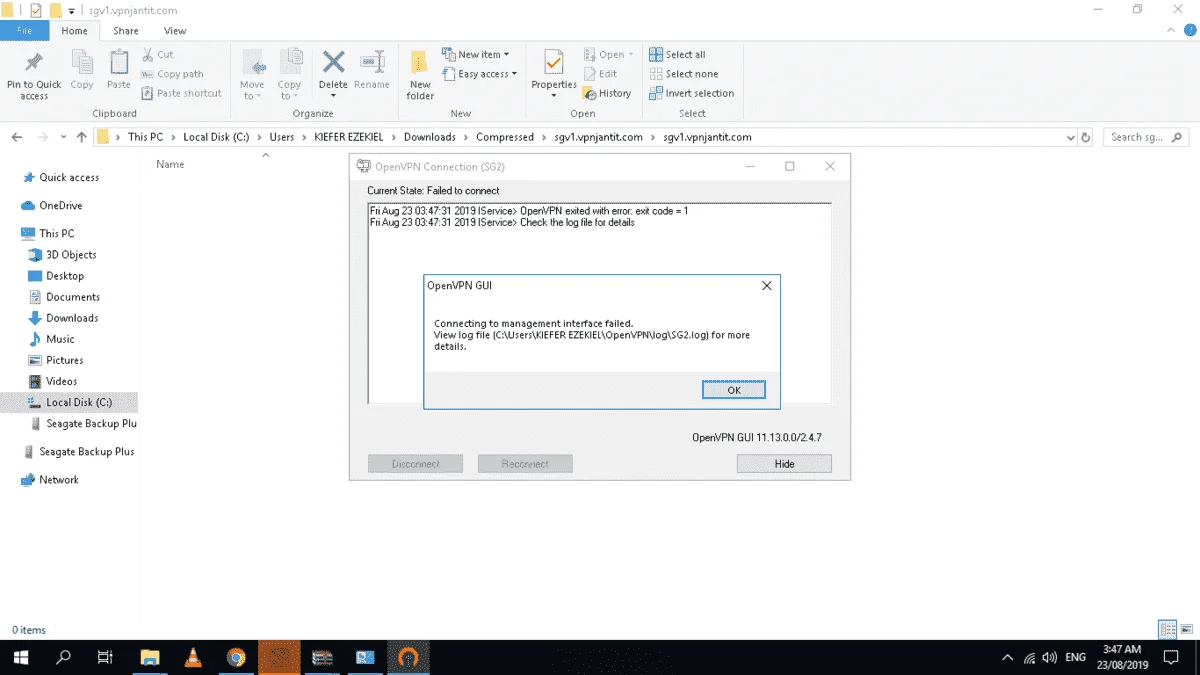The width and height of the screenshot is (1200, 675).
Task: Click OK in OpenVPN GUI dialog
Action: tap(734, 390)
